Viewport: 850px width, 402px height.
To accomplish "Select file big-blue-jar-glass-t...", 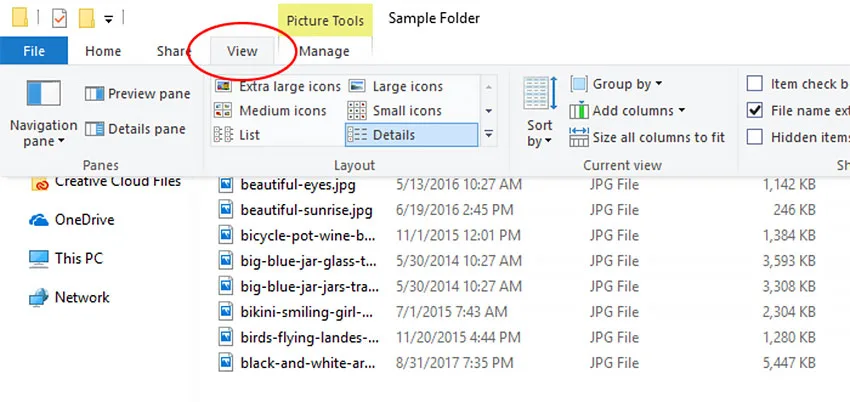I will (308, 261).
